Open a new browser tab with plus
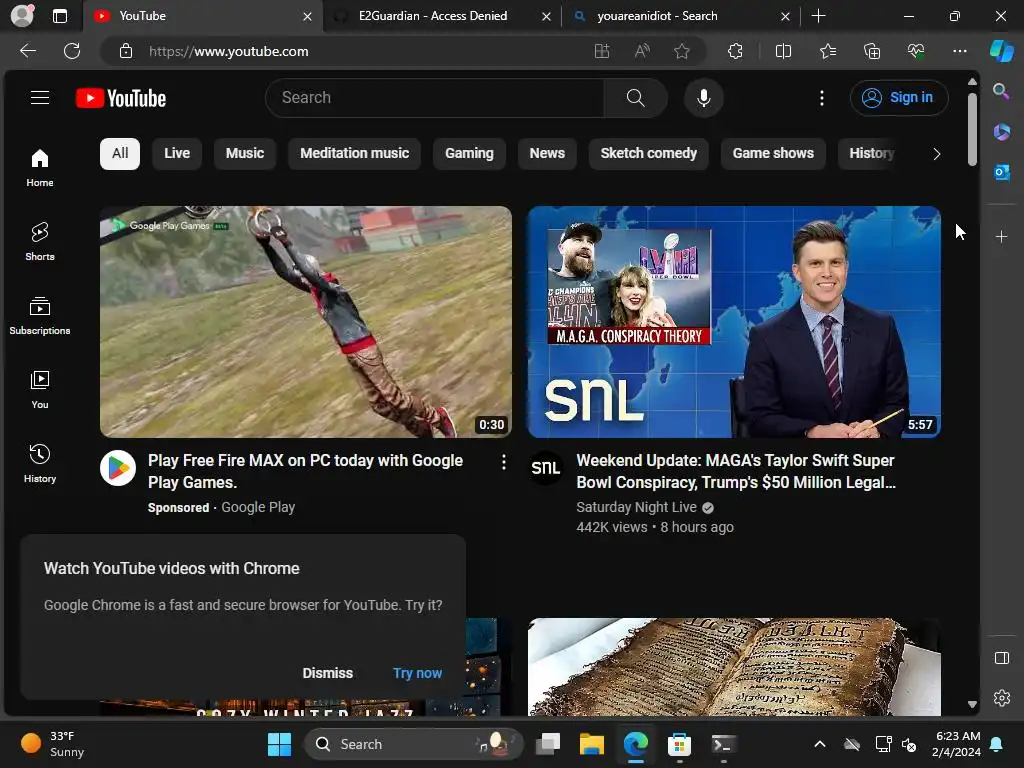 point(818,16)
